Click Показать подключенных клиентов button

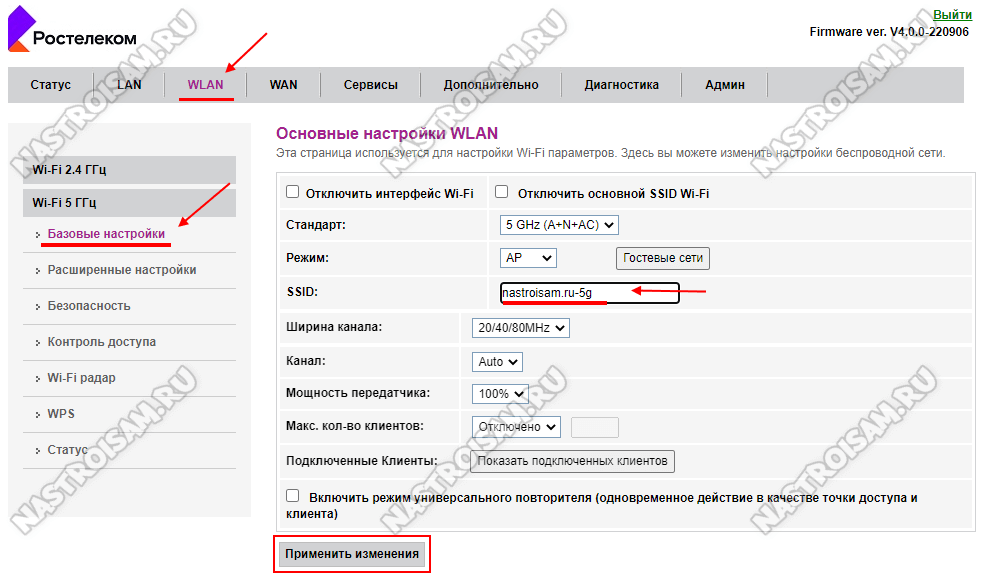click(x=572, y=461)
